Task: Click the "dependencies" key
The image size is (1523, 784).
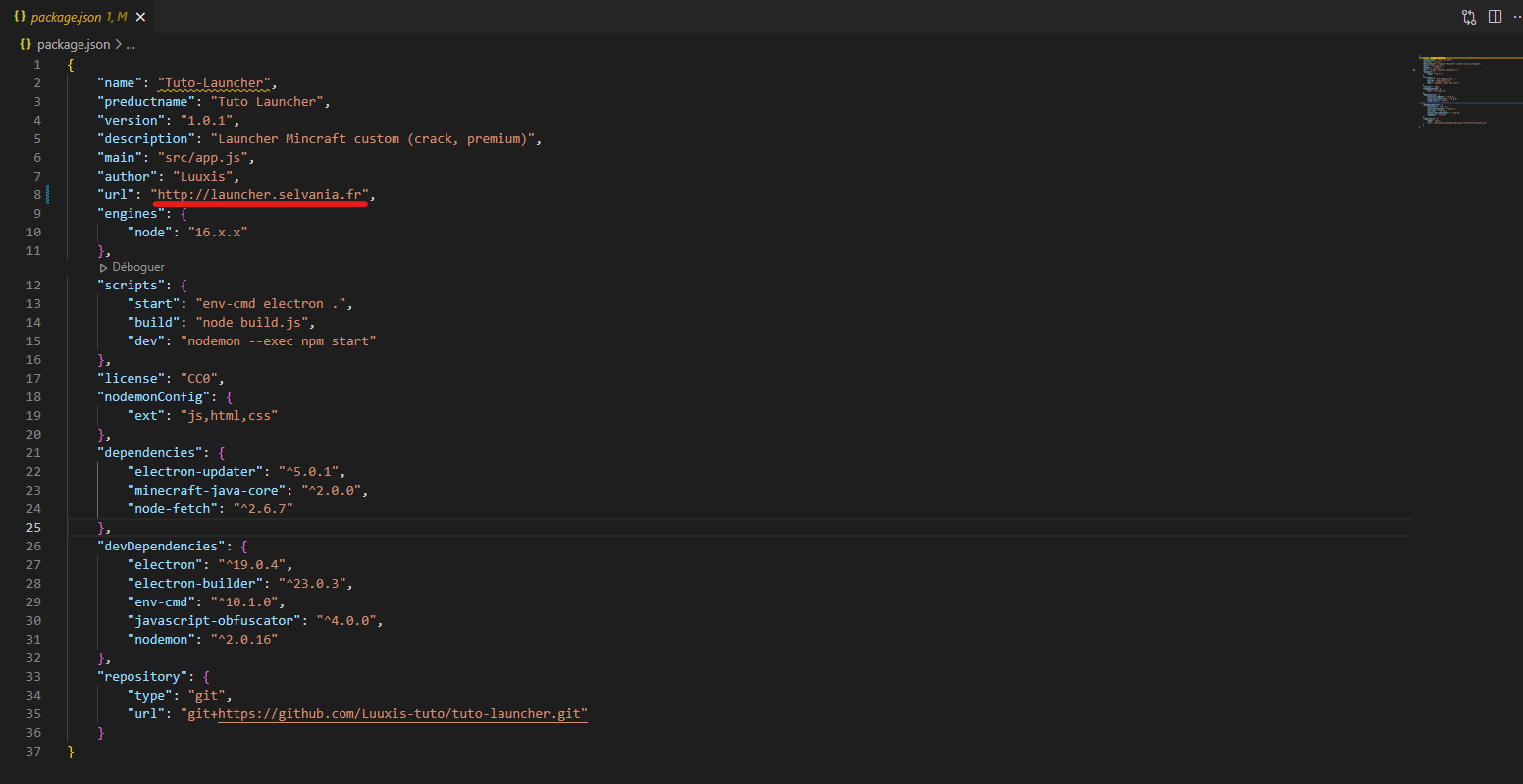Action: click(x=150, y=453)
